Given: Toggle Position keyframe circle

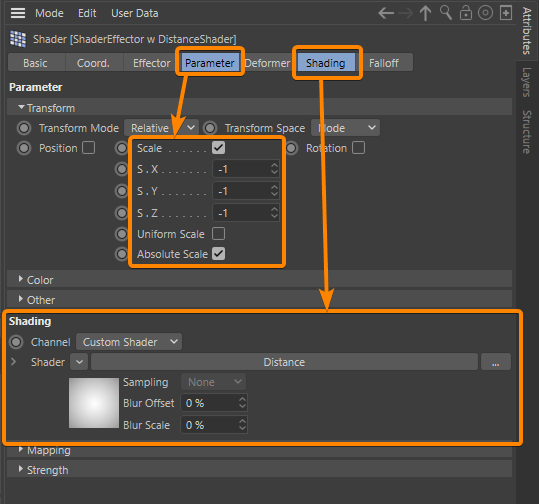Looking at the screenshot, I should click(24, 148).
